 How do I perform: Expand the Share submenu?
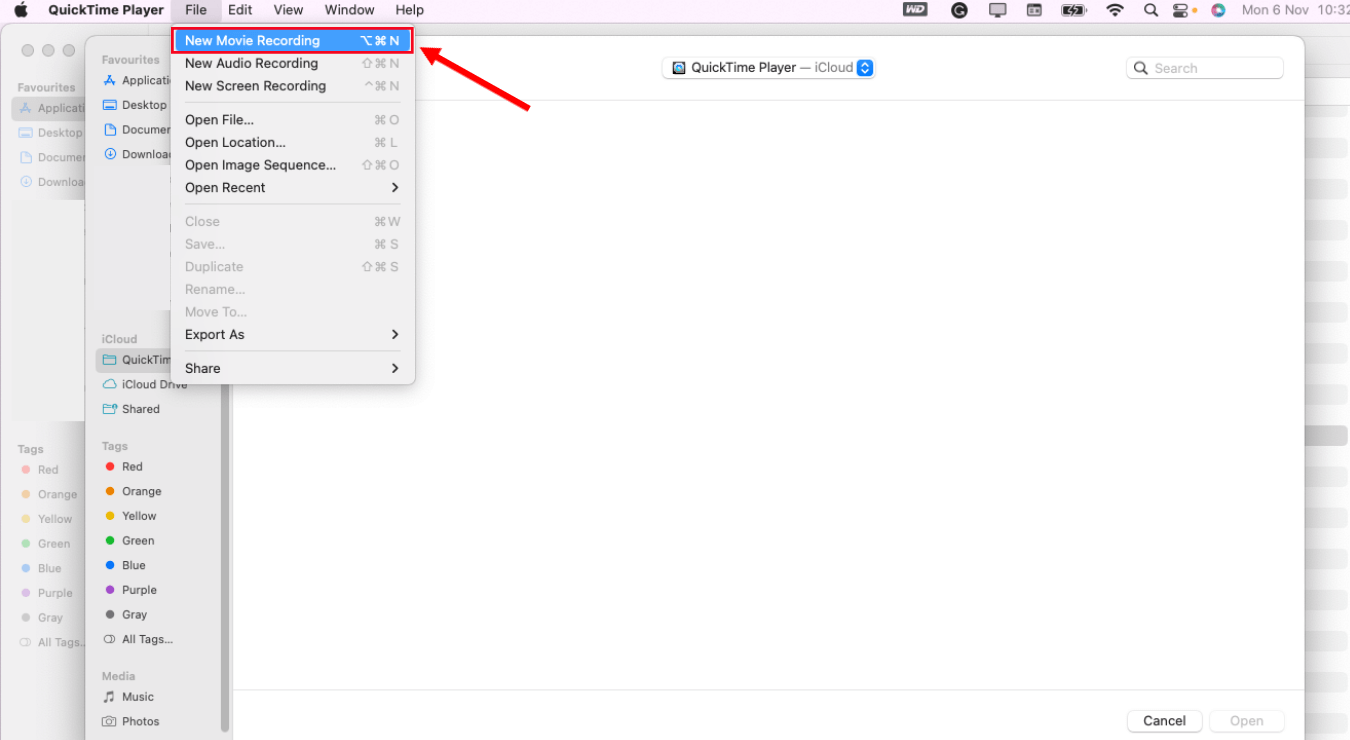tap(293, 368)
